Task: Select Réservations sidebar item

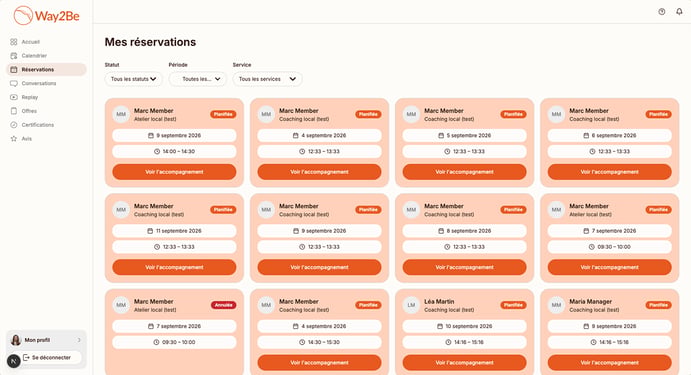Action: click(46, 70)
